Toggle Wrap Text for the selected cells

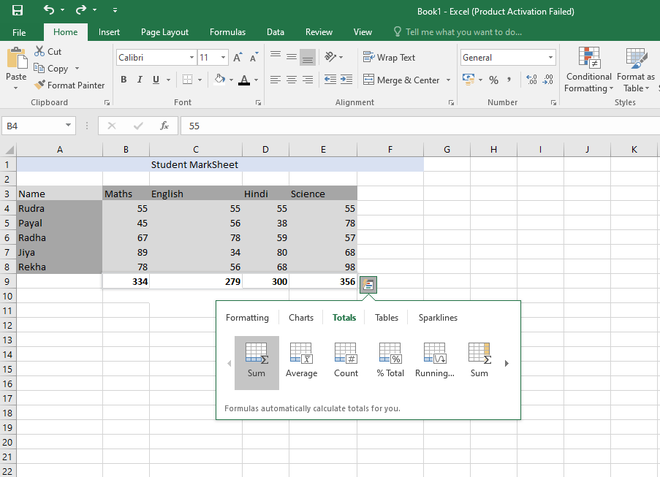(390, 58)
